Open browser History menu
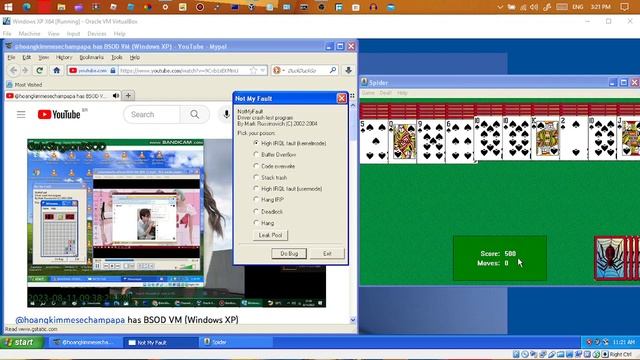640x360 pixels. [64, 58]
